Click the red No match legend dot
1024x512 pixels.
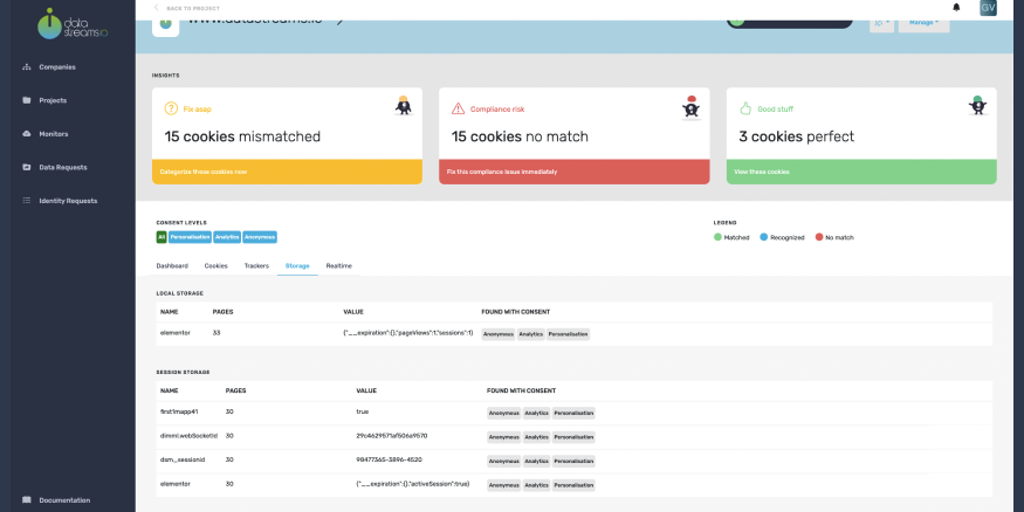tap(819, 237)
